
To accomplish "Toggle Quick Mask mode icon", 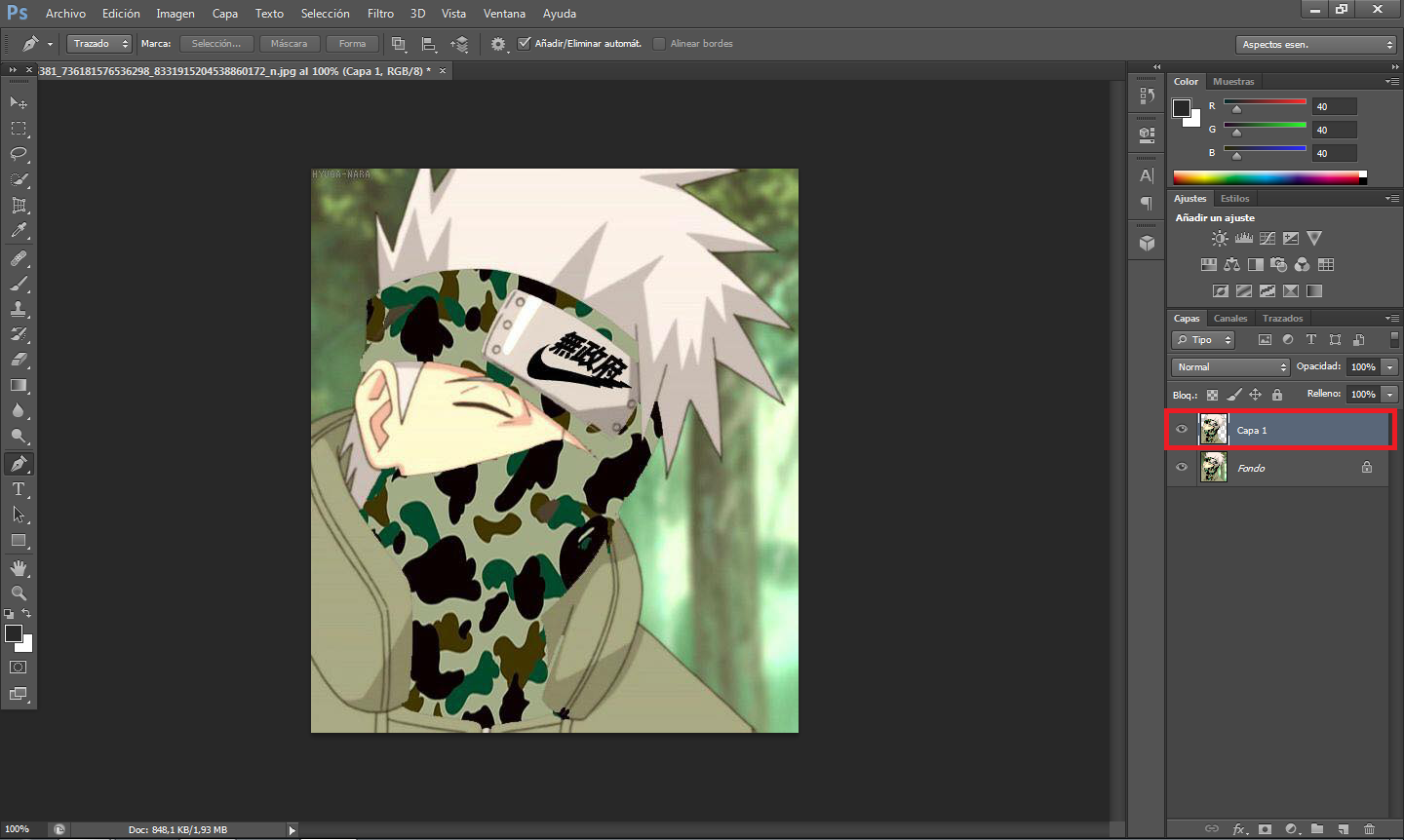I will [19, 668].
